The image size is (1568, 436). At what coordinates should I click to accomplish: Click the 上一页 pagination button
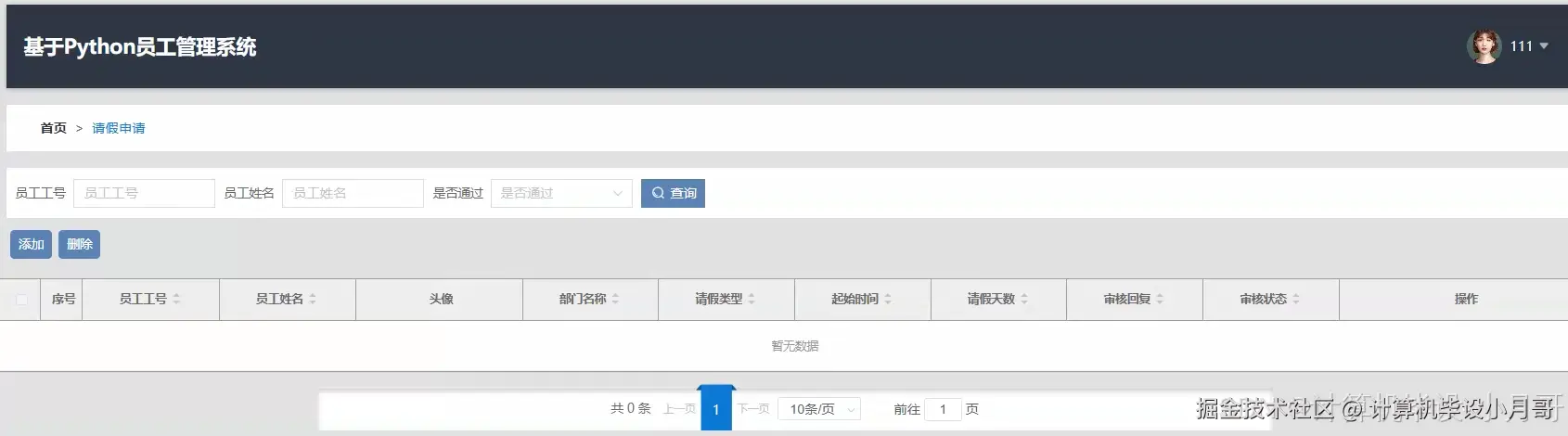click(x=679, y=408)
